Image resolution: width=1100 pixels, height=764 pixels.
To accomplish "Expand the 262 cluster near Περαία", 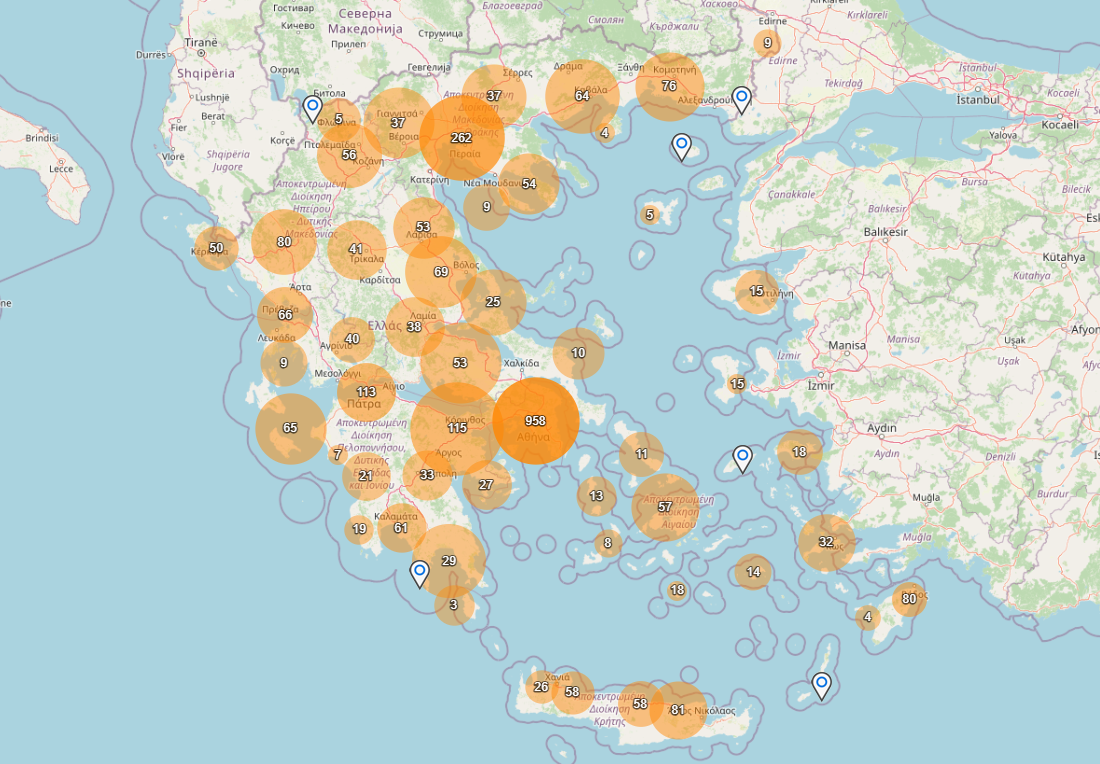I will pyautogui.click(x=462, y=138).
